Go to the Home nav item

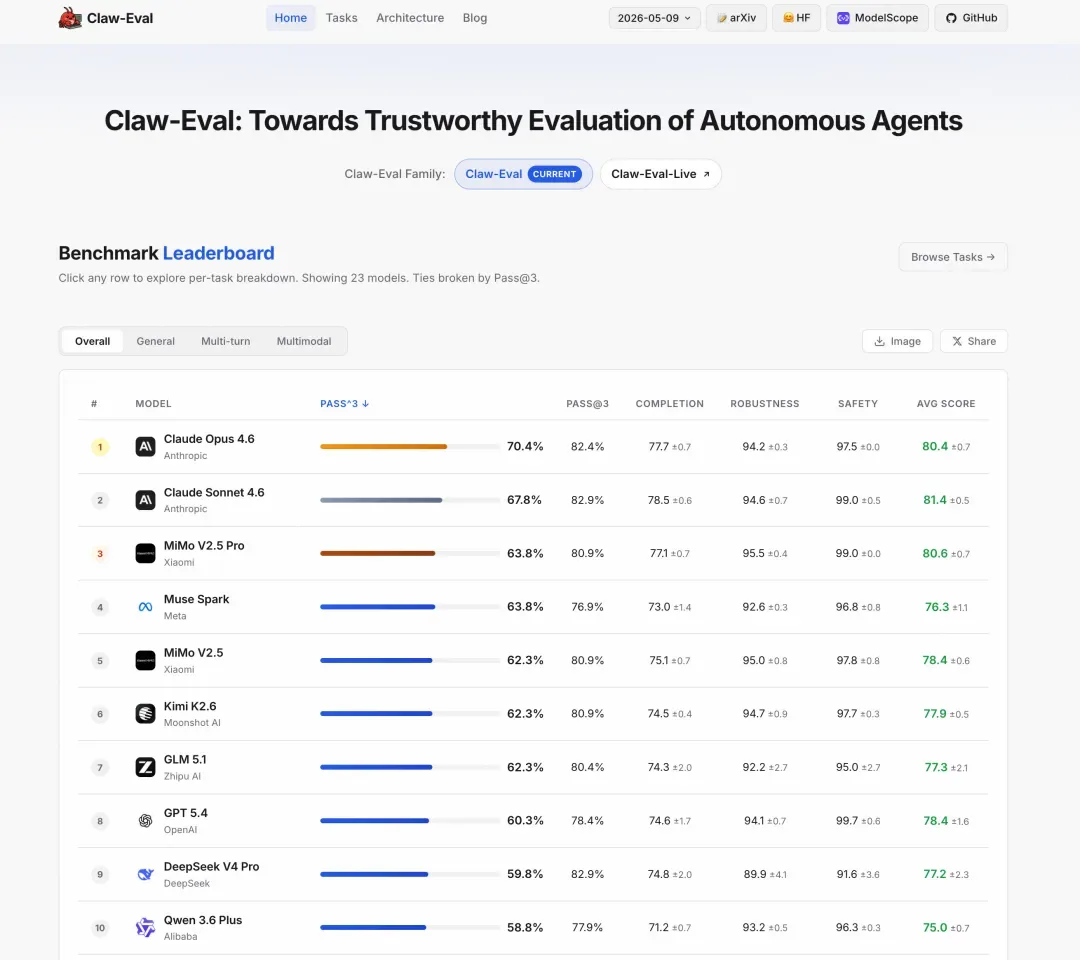click(x=291, y=18)
